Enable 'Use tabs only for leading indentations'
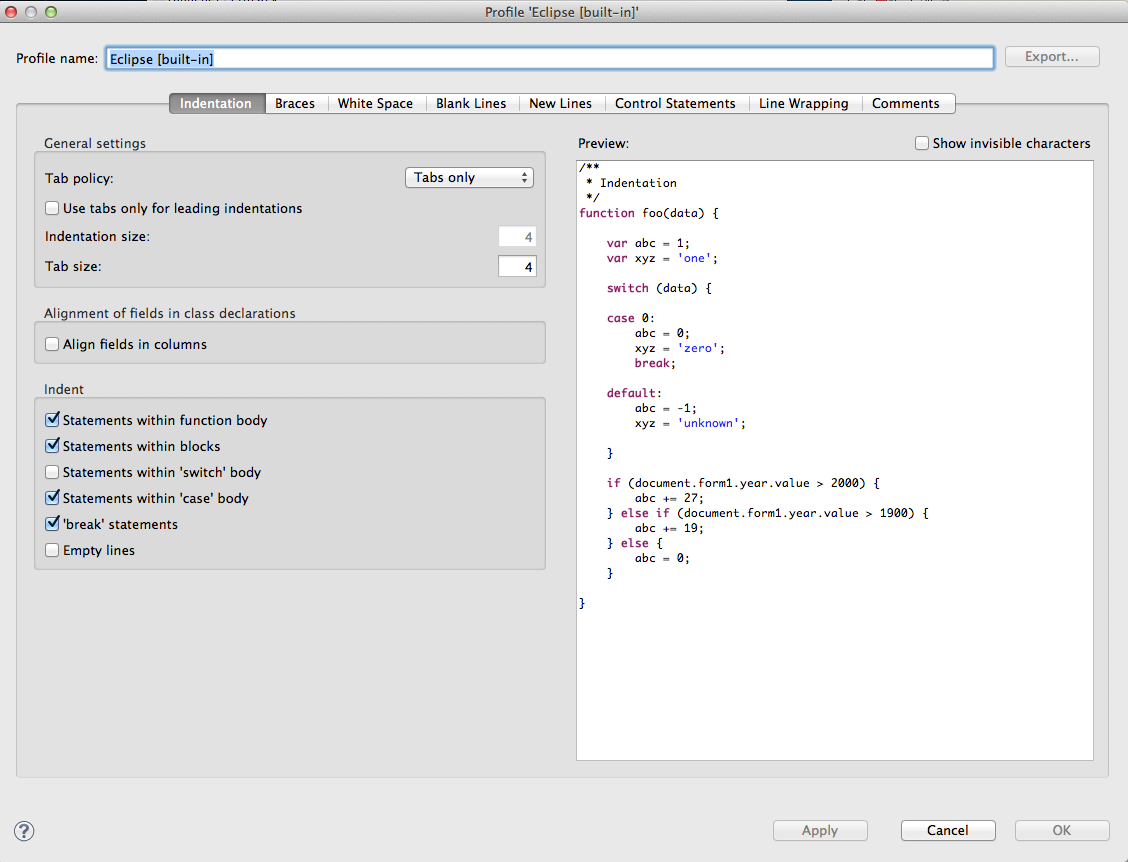This screenshot has height=862, width=1128. (x=53, y=209)
